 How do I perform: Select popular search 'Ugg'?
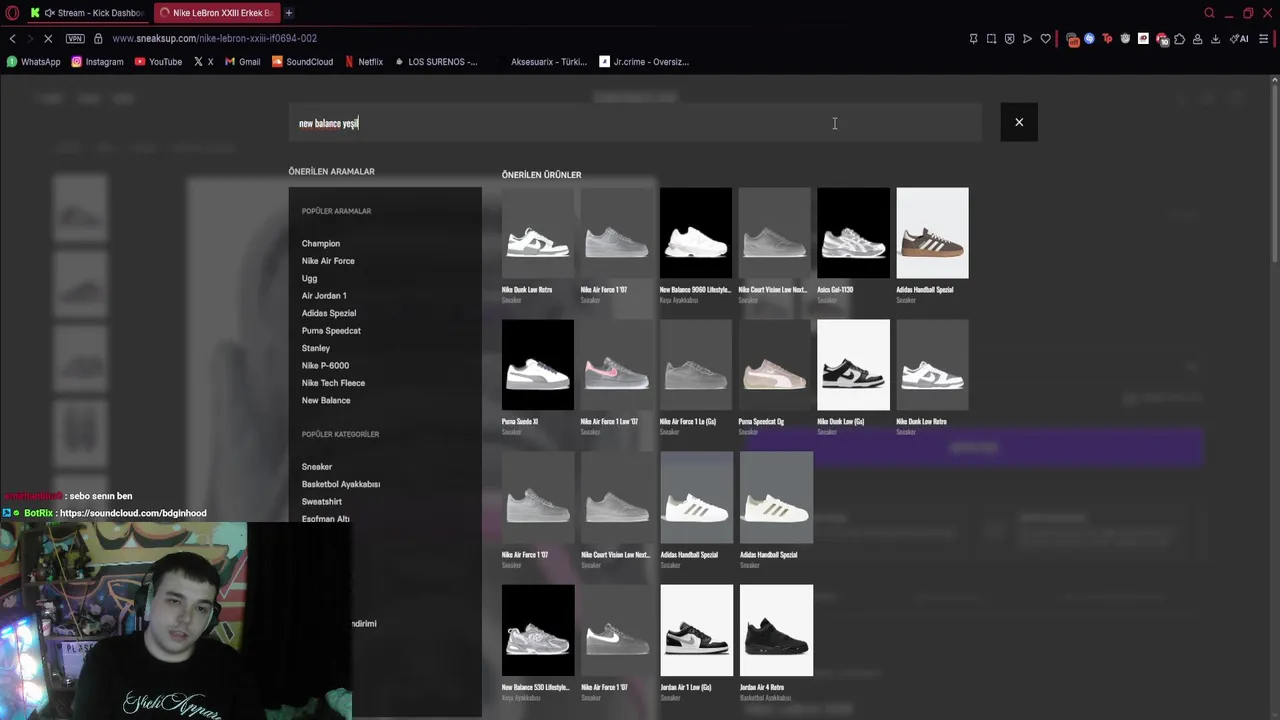click(309, 279)
